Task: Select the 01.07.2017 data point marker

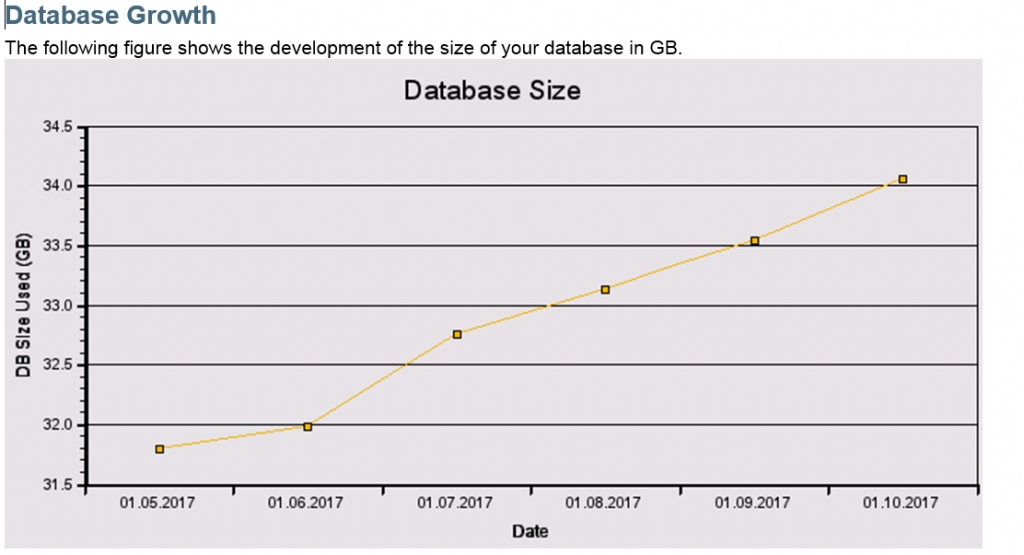Action: coord(457,334)
